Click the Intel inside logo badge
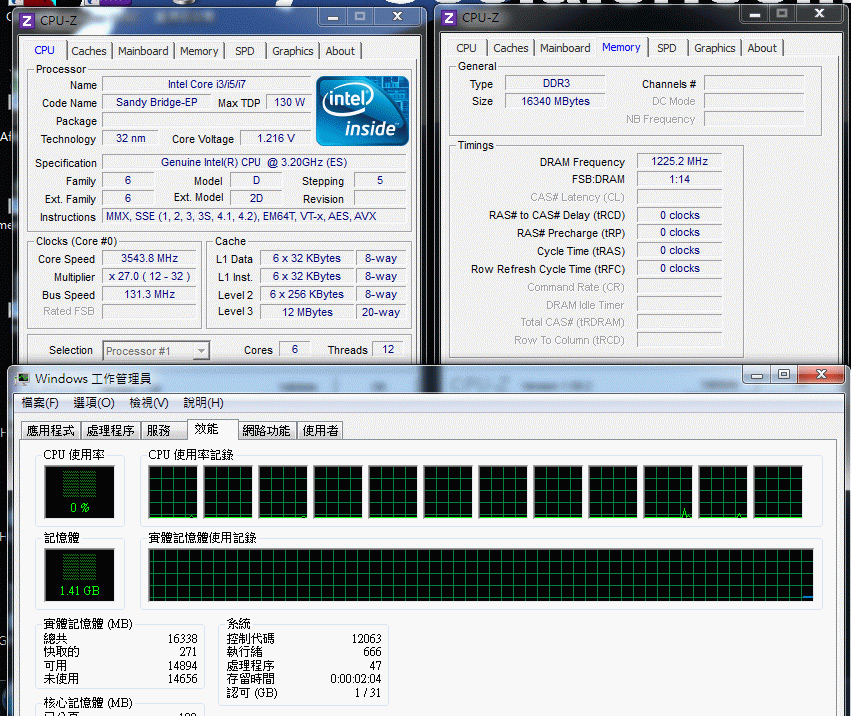This screenshot has width=851, height=716. [x=362, y=111]
